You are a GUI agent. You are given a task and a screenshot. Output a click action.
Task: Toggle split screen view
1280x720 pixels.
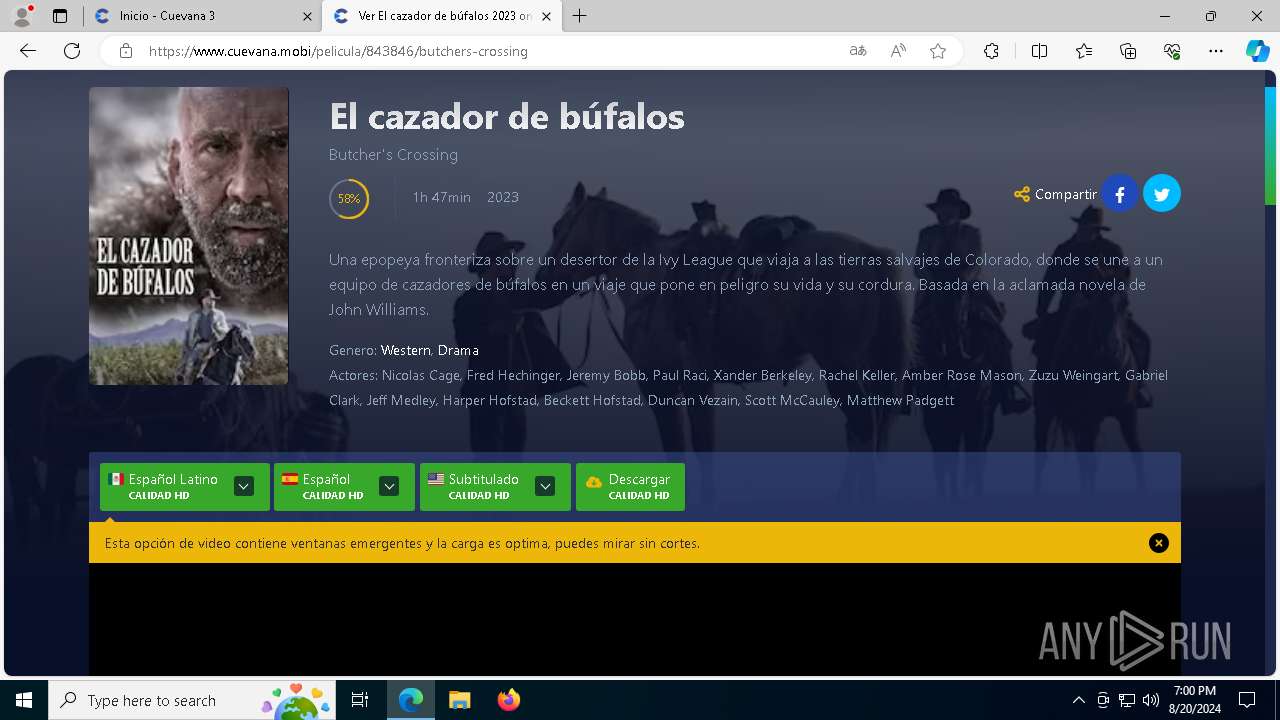[x=1039, y=51]
